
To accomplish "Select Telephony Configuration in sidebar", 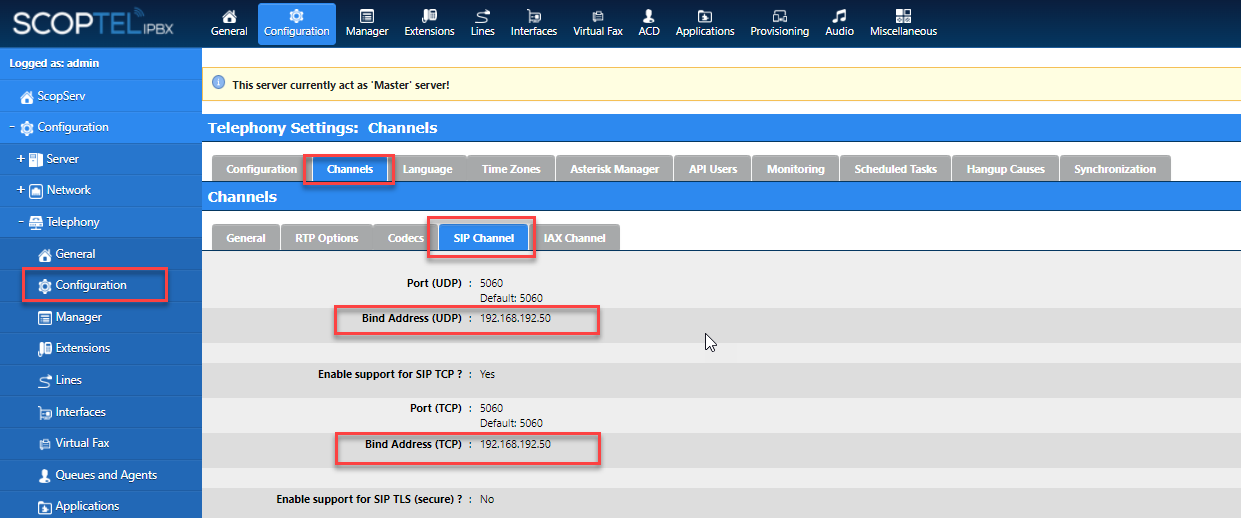I will point(82,285).
